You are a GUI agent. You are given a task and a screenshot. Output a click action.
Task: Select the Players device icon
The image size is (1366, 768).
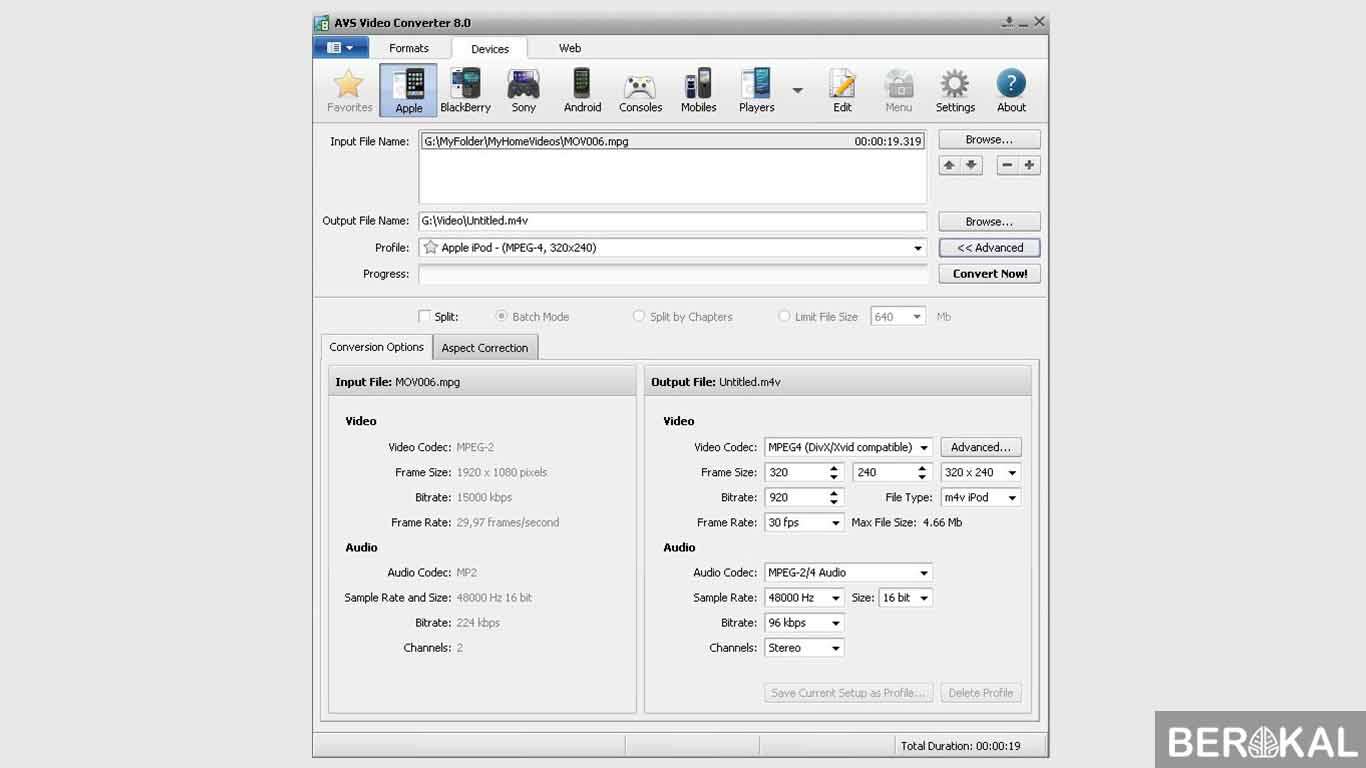click(x=756, y=91)
